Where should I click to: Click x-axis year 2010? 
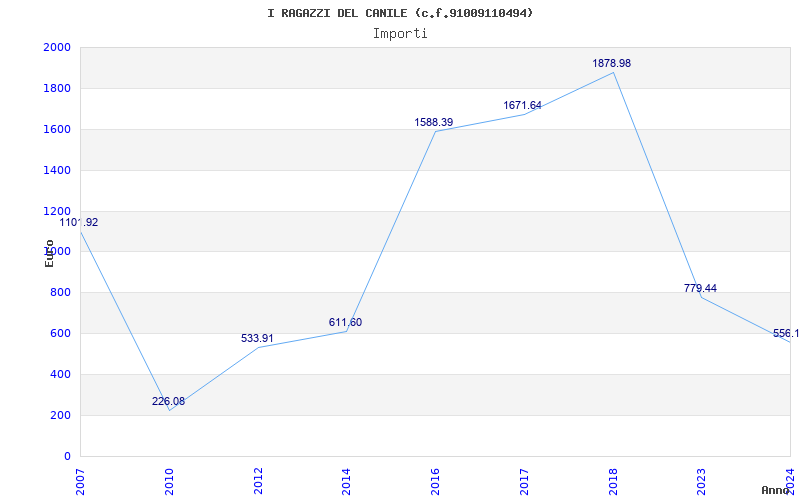169,482
